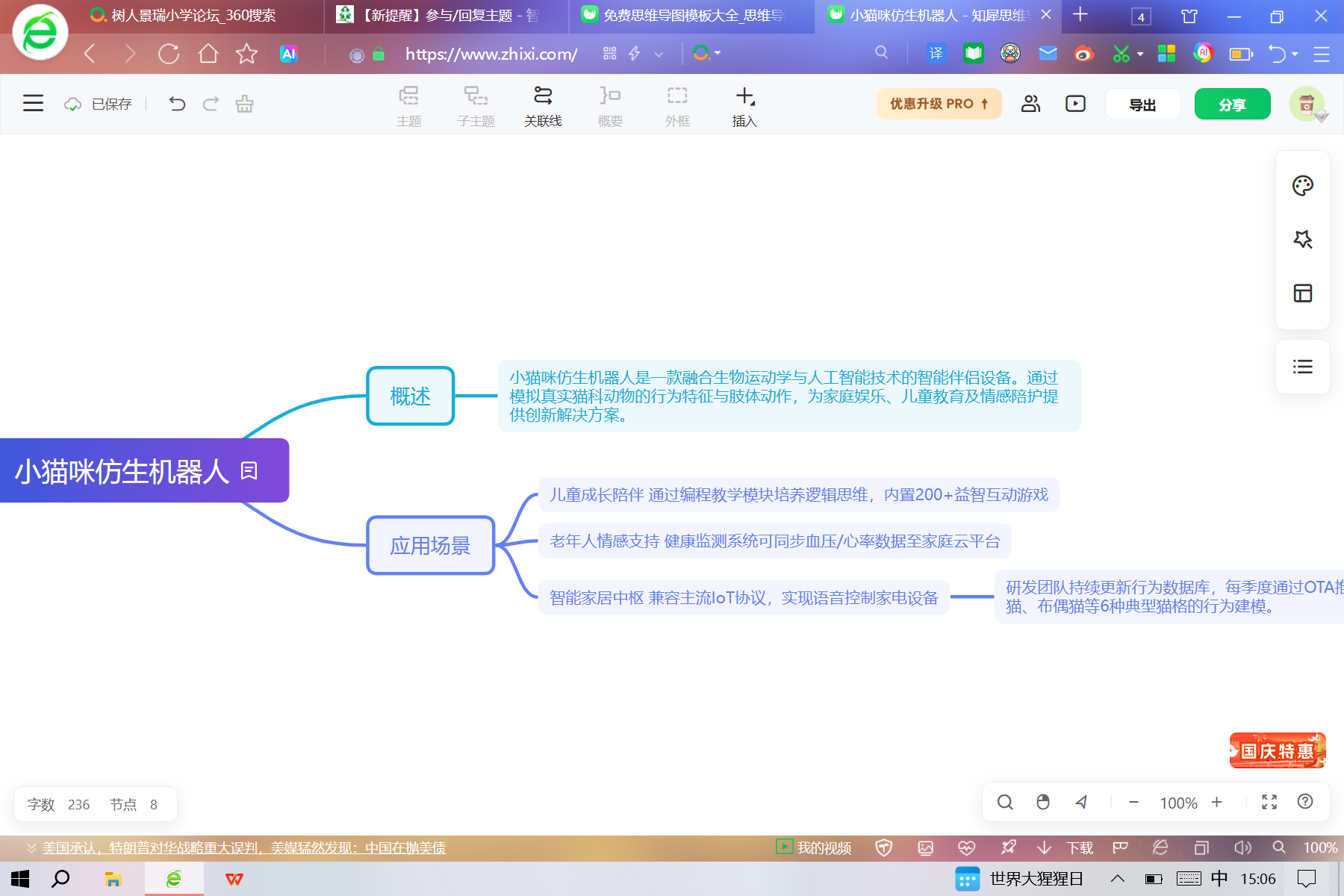Open the help question mark icon
This screenshot has width=1344, height=896.
tap(1305, 801)
